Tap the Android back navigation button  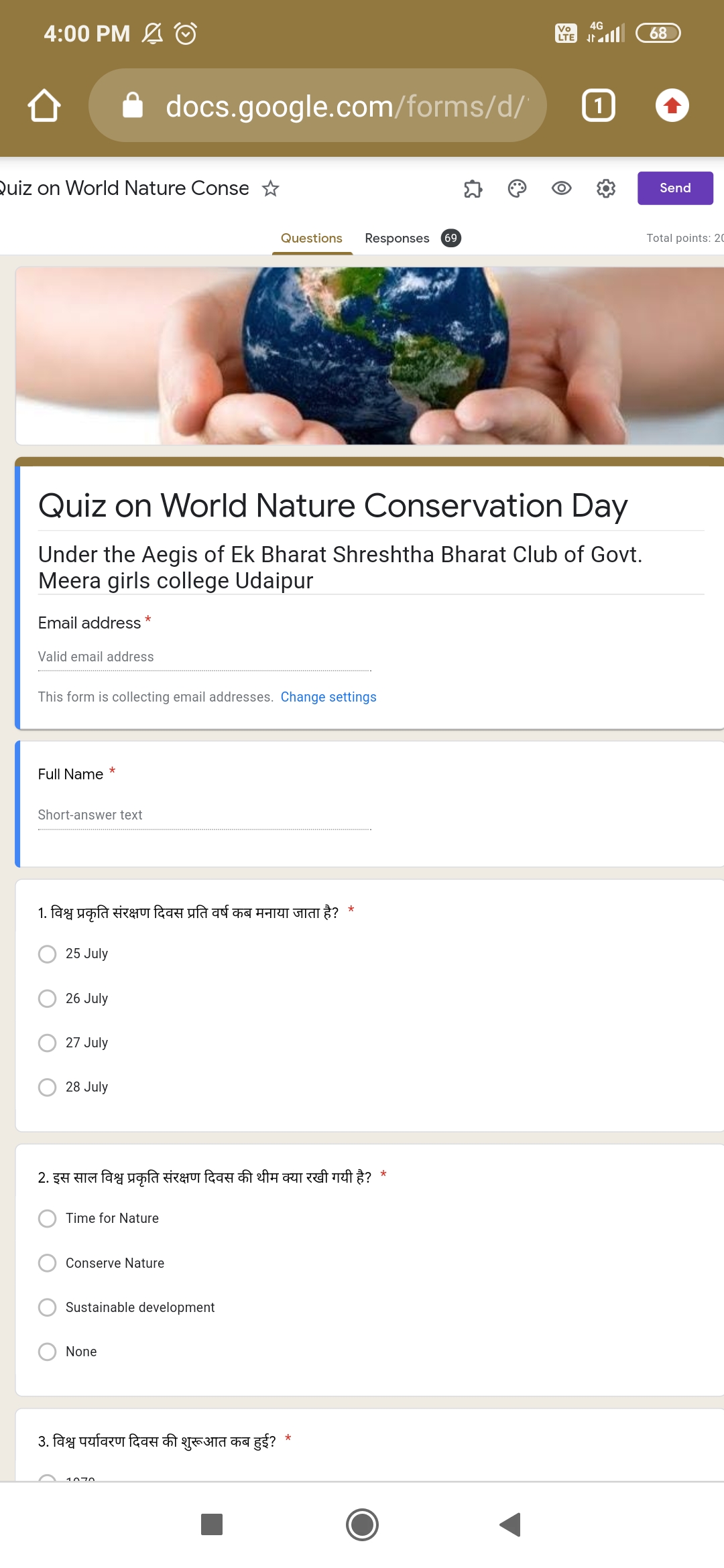coord(511,1524)
